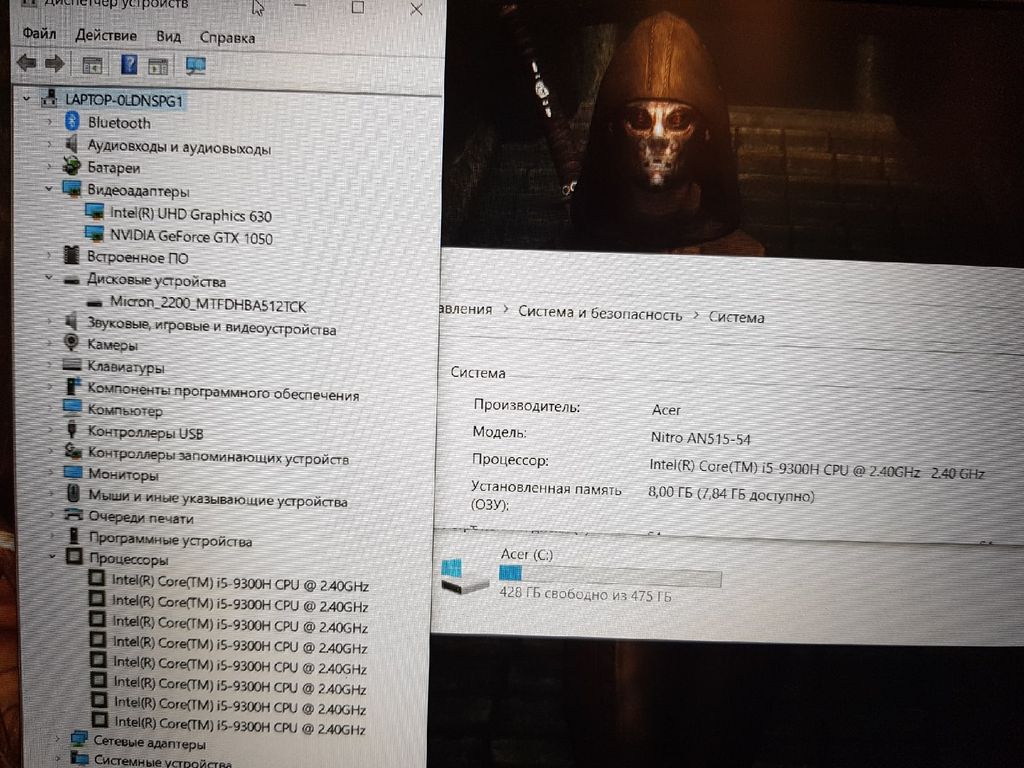Viewport: 1024px width, 768px height.
Task: Collapse the Видеоадаптеры category
Action: coord(48,189)
